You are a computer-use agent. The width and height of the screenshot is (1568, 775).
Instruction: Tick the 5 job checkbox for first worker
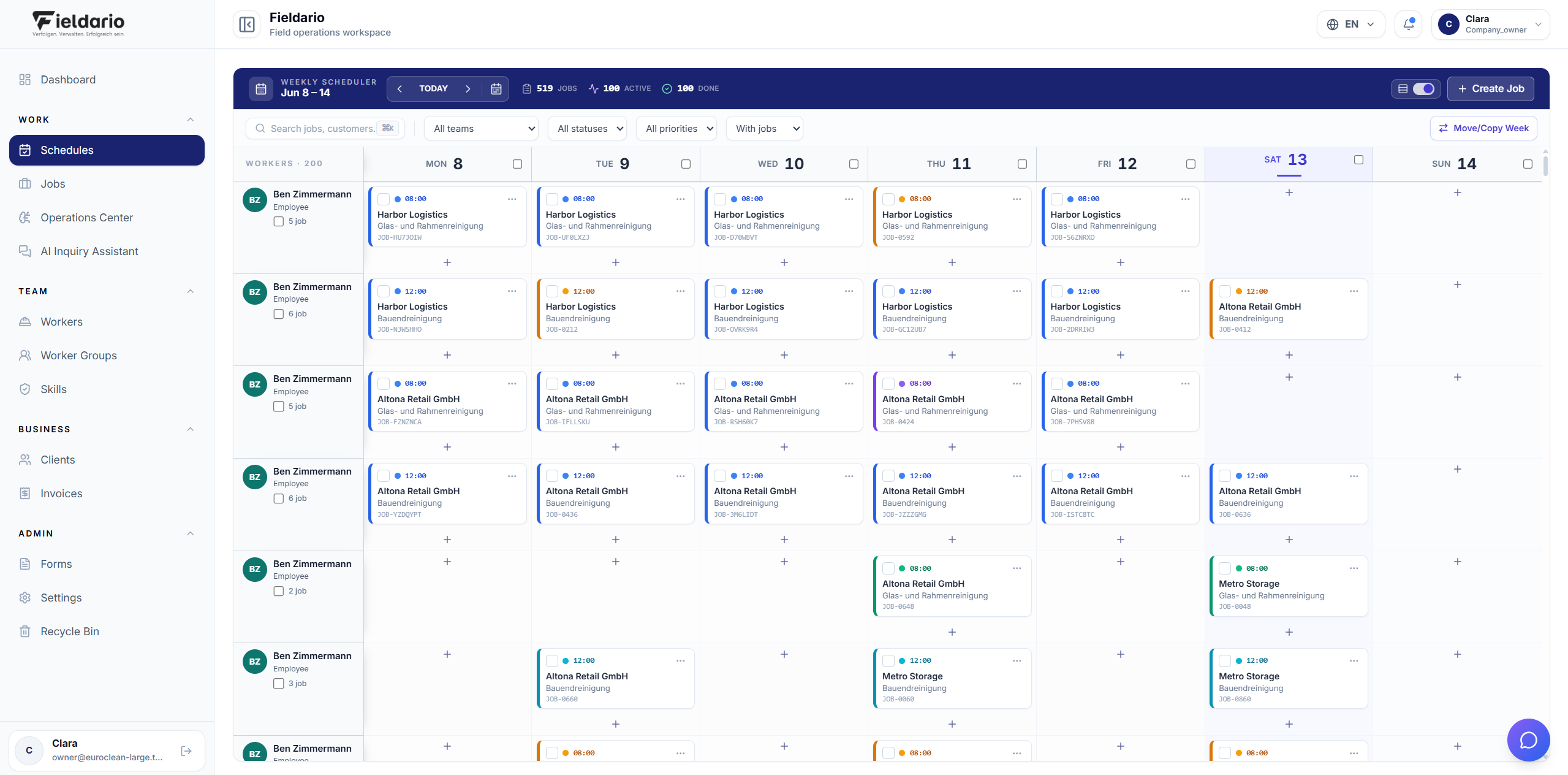click(x=279, y=221)
